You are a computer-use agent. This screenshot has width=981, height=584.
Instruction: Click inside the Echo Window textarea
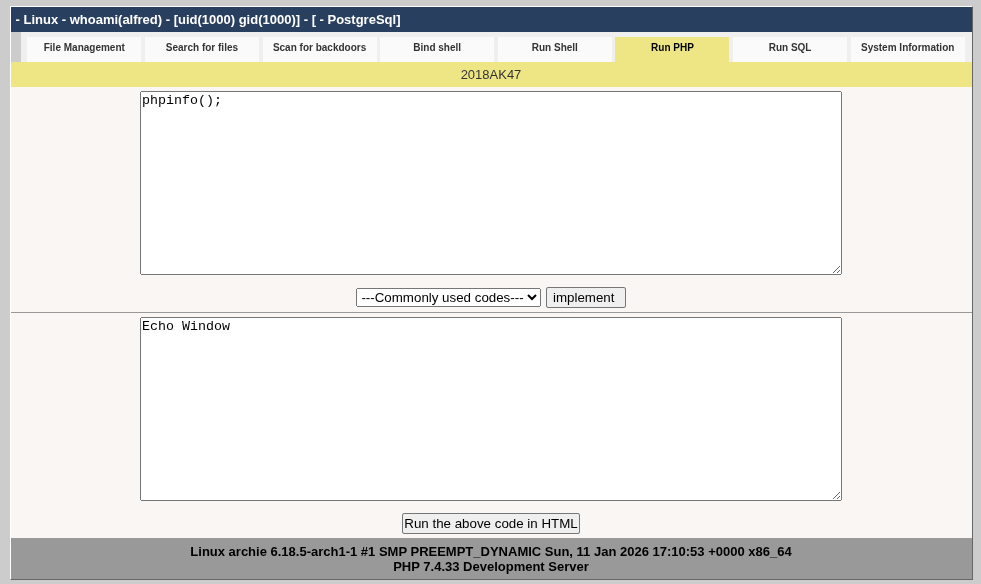tap(490, 409)
